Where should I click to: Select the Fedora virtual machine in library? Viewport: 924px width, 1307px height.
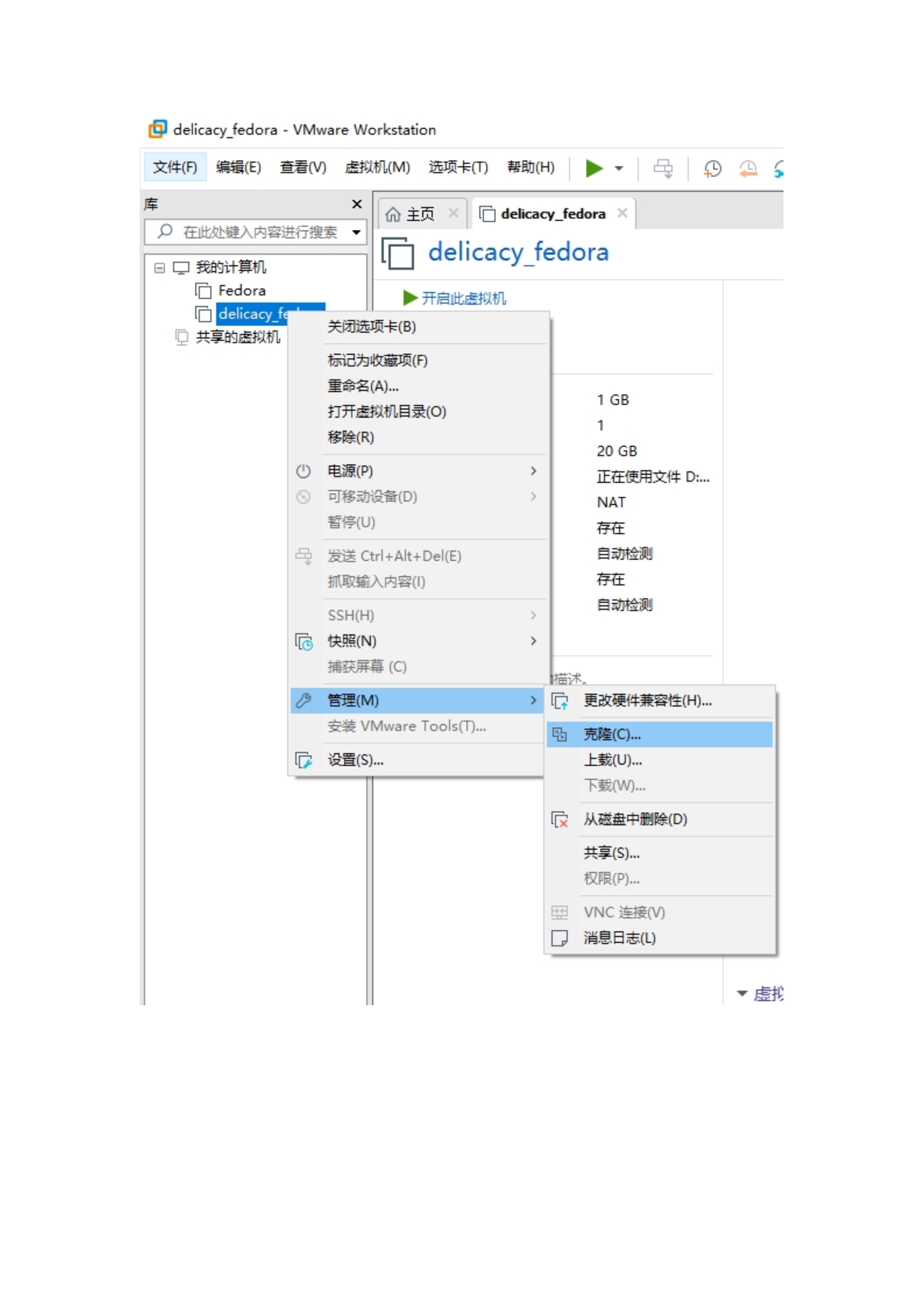tap(242, 291)
